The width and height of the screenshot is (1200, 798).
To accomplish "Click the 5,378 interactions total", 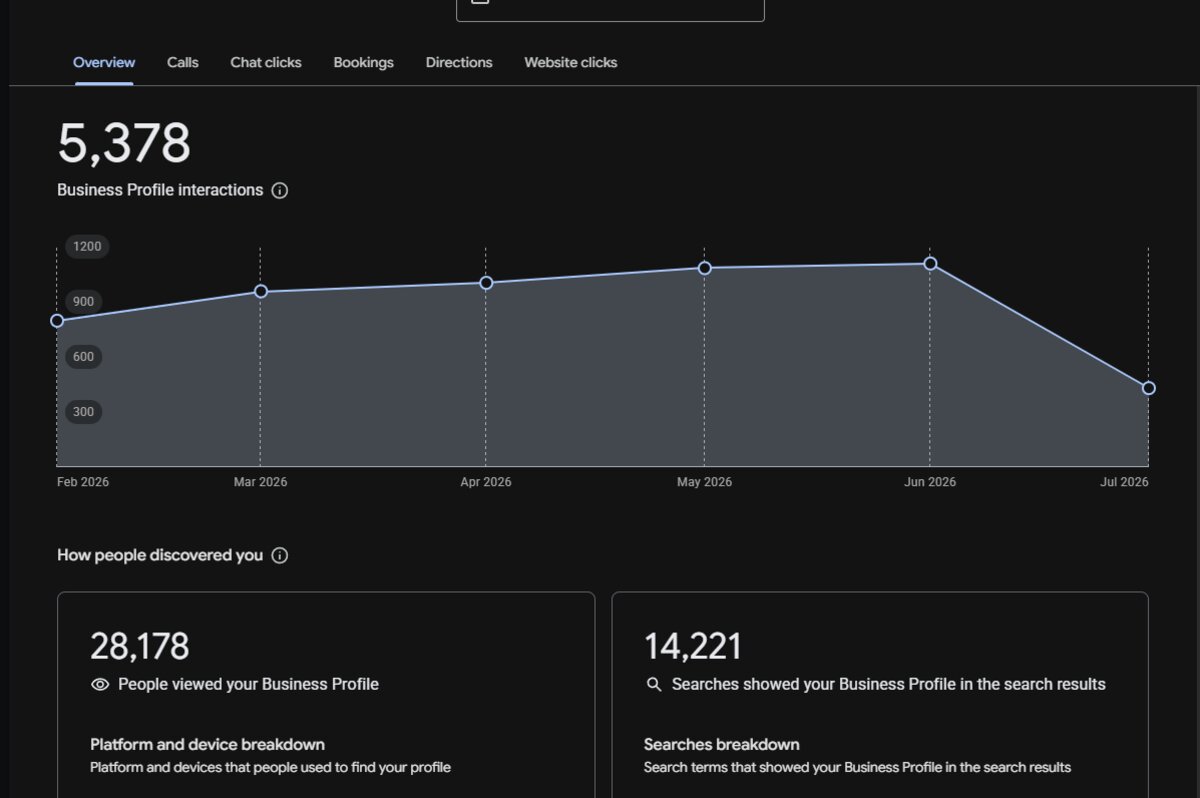I will pyautogui.click(x=124, y=143).
